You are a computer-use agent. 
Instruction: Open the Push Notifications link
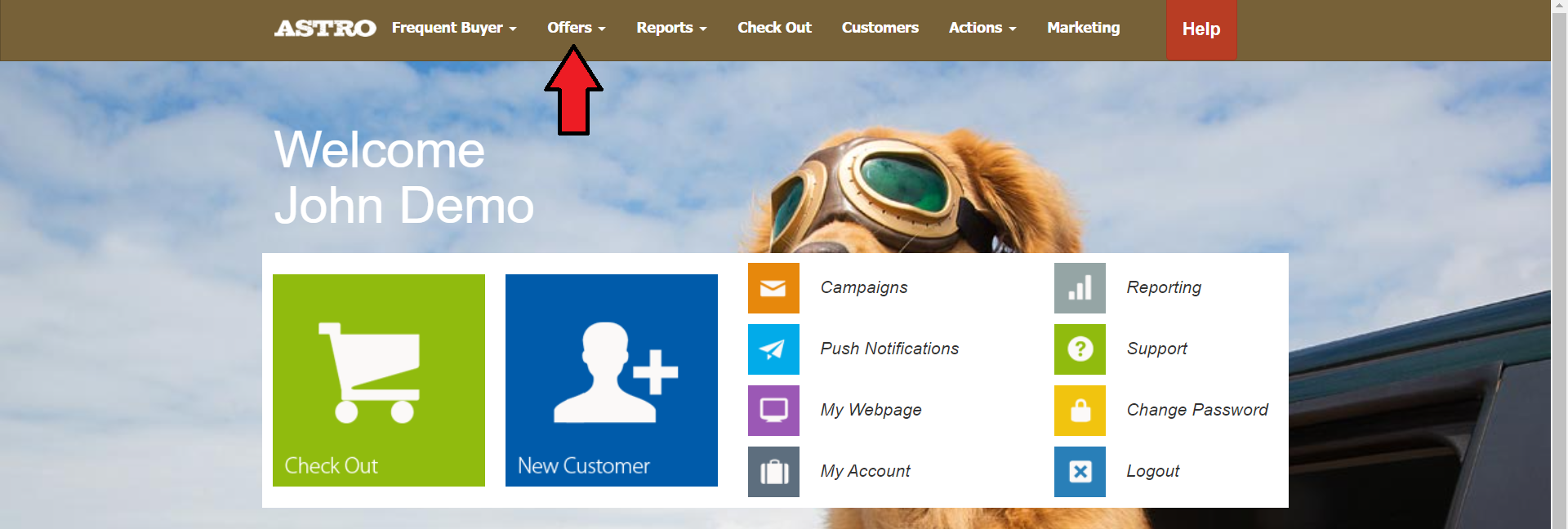(889, 349)
